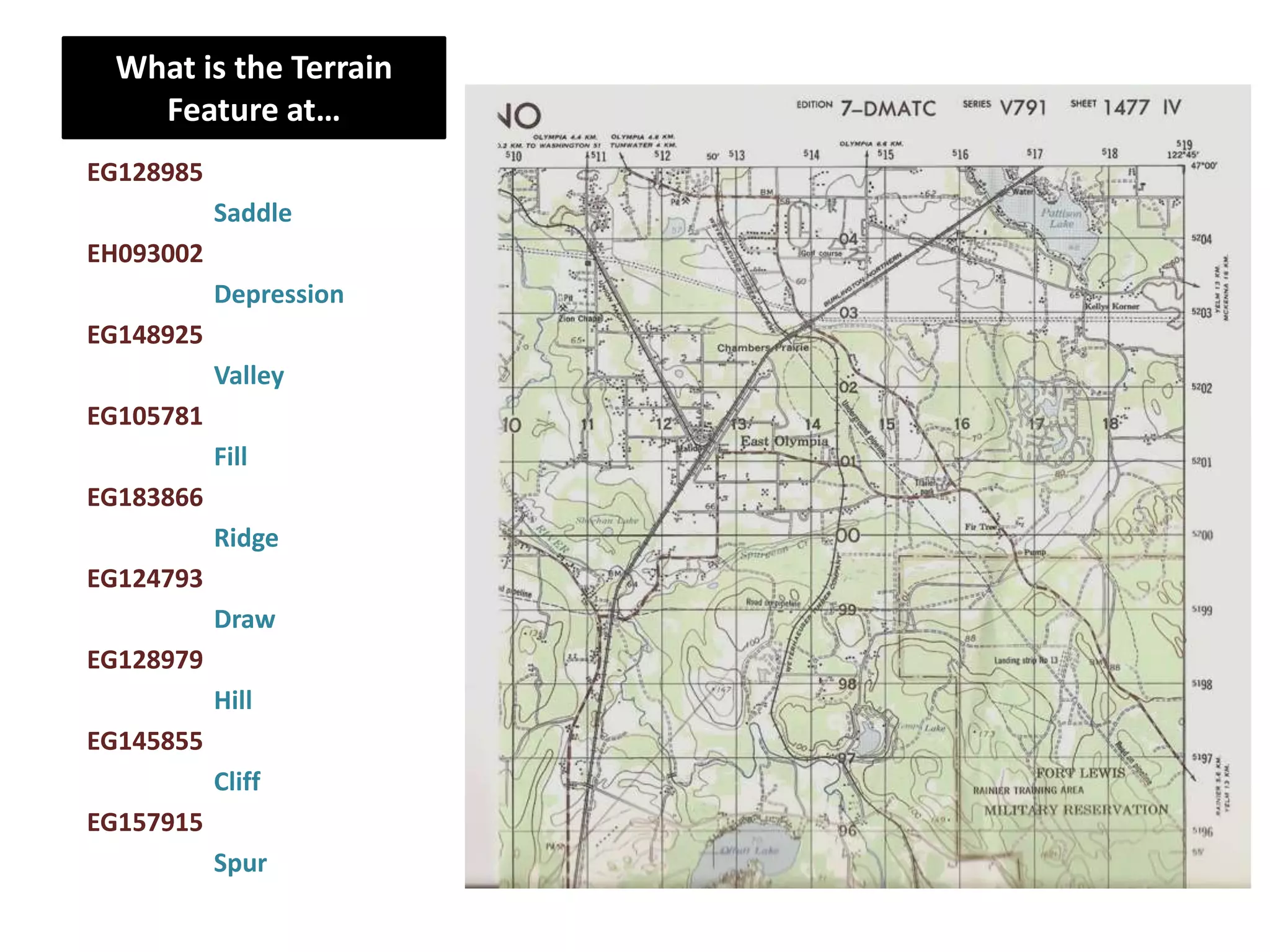Click grid coordinate EG124793
Screen dimensions: 1270x952
[144, 578]
